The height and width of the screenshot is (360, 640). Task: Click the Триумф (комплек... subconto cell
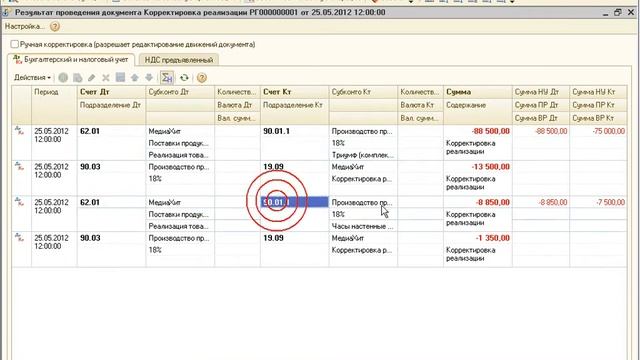(363, 155)
